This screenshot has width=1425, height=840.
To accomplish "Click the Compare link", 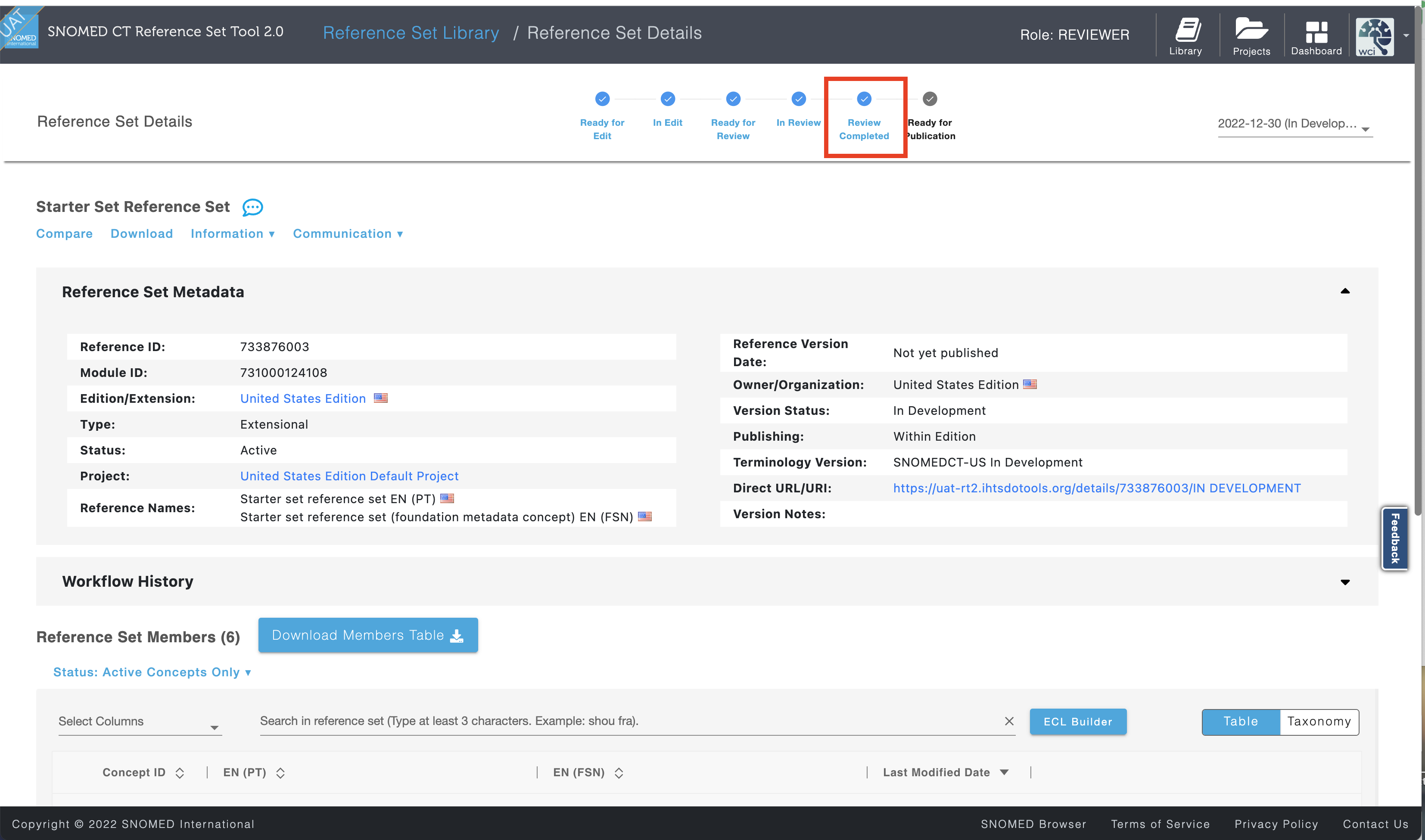I will tap(64, 234).
